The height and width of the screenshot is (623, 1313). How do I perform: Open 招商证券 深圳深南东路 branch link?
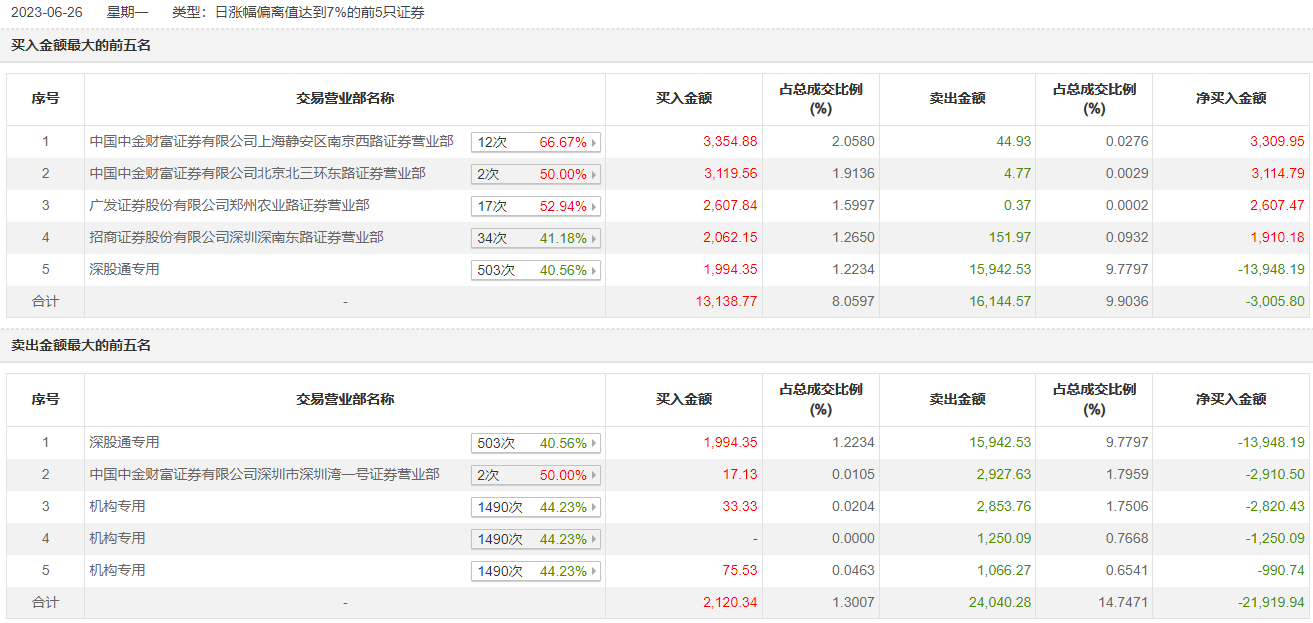(x=236, y=238)
